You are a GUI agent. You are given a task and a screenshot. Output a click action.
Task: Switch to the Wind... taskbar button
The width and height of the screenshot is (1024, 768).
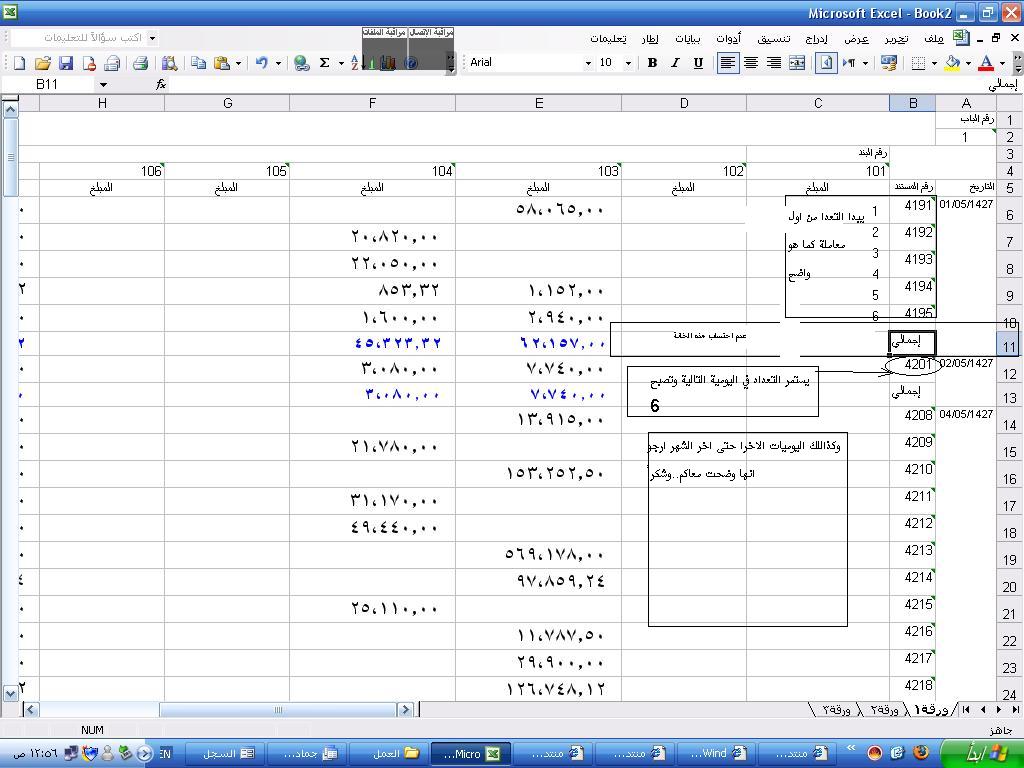(717, 754)
